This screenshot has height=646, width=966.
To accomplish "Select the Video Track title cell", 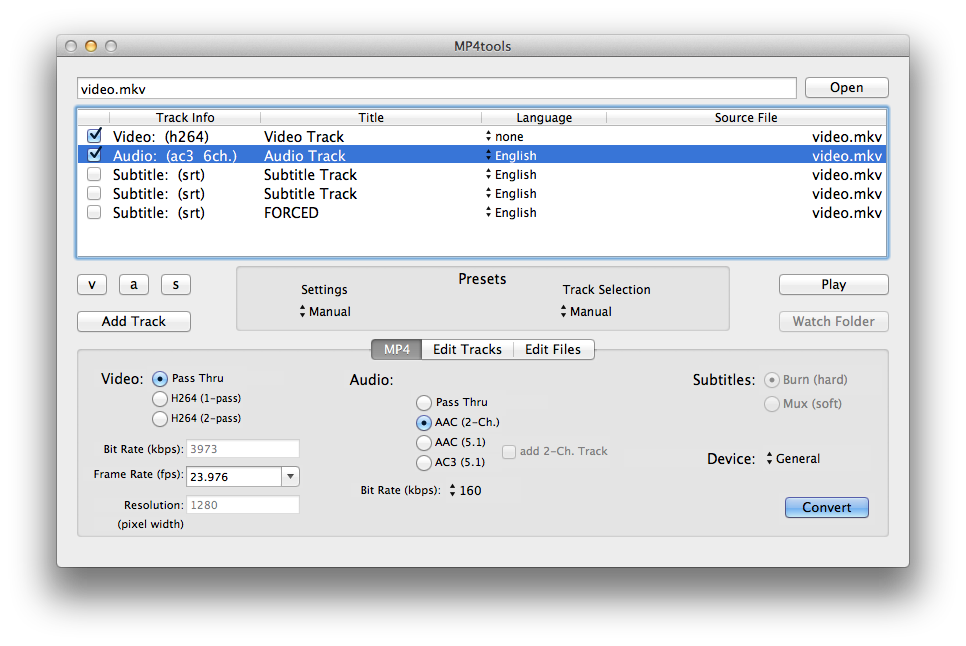I will click(304, 137).
